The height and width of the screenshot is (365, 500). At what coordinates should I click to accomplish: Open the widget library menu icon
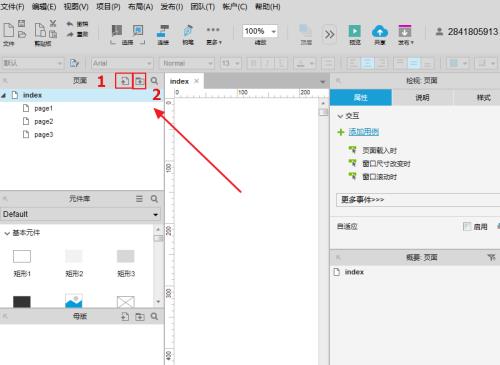point(139,199)
